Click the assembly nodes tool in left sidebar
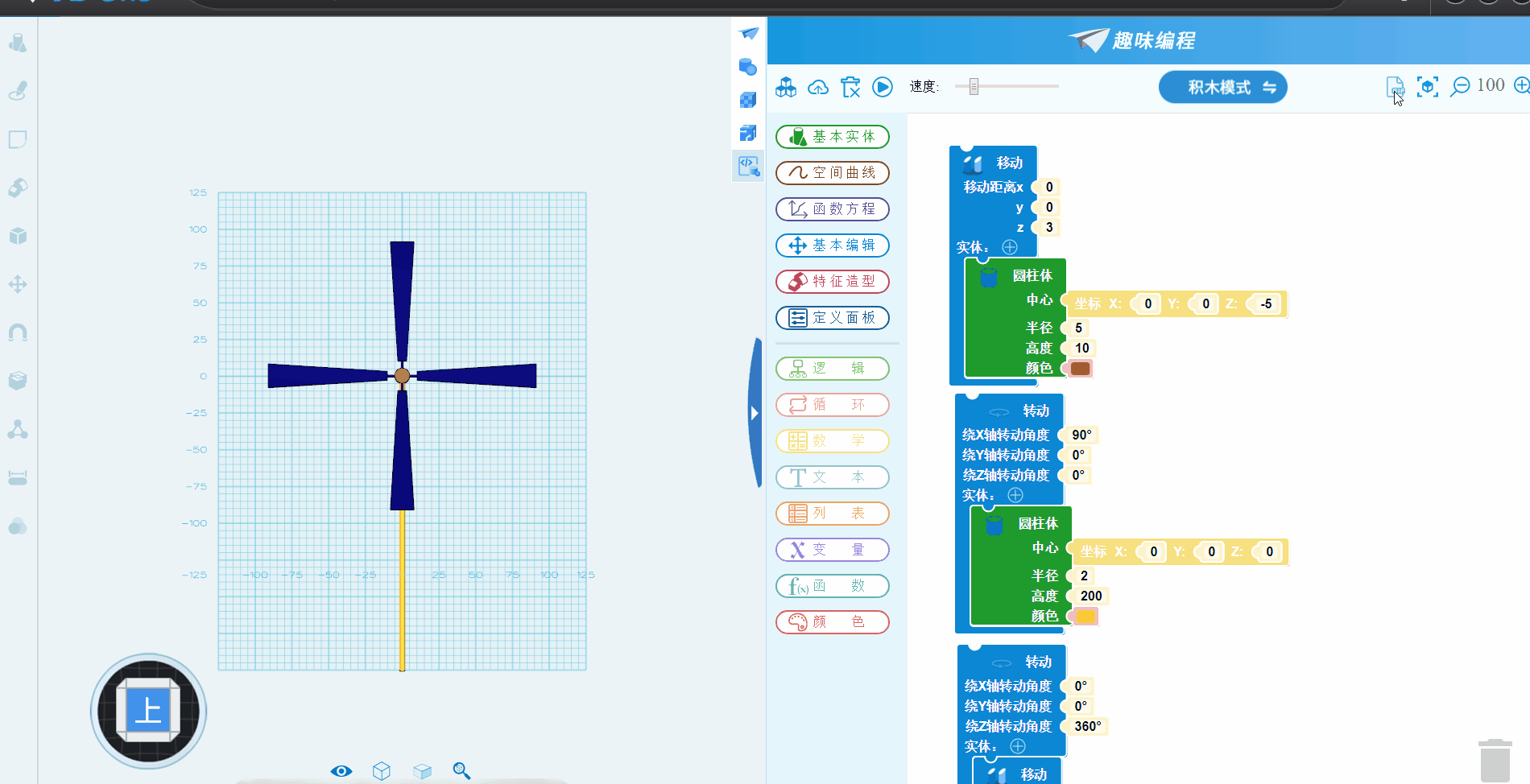This screenshot has height=784, width=1530. click(18, 430)
